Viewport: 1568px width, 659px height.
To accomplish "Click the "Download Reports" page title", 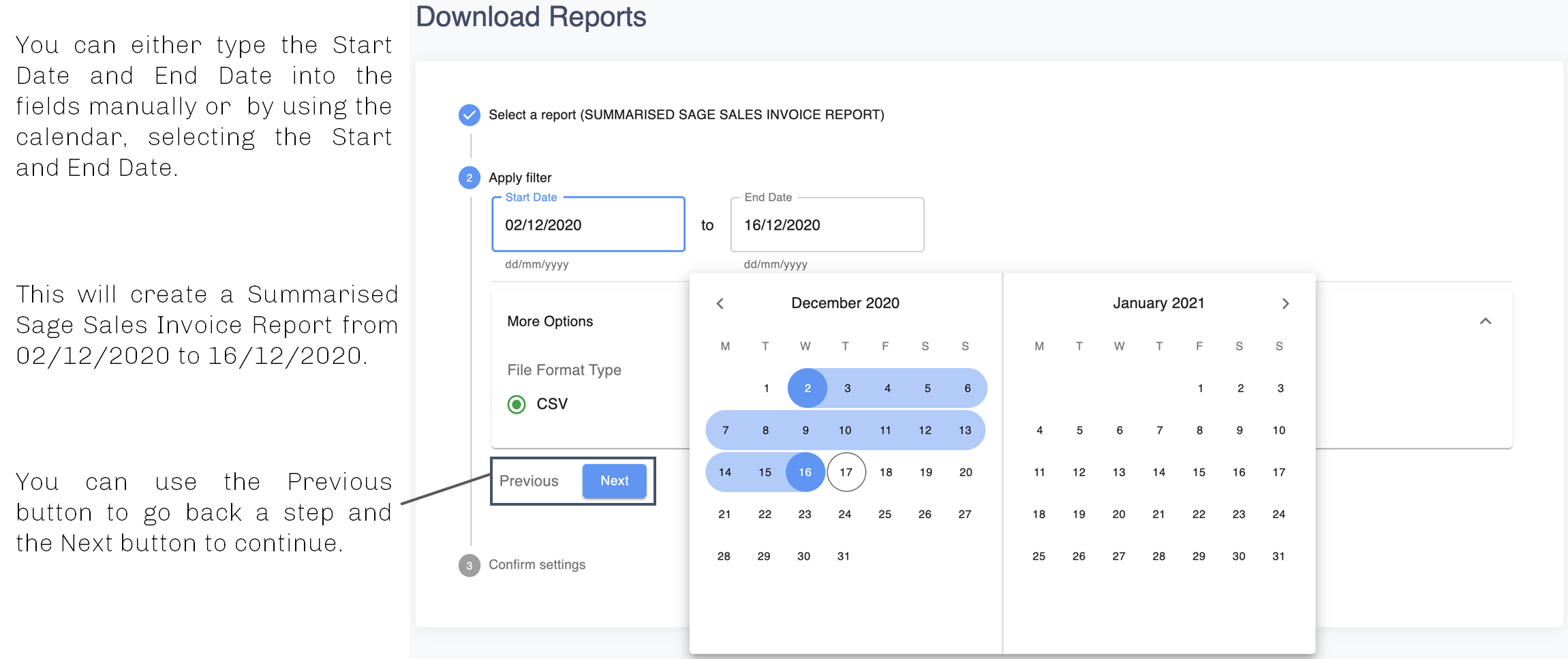I will pyautogui.click(x=531, y=16).
